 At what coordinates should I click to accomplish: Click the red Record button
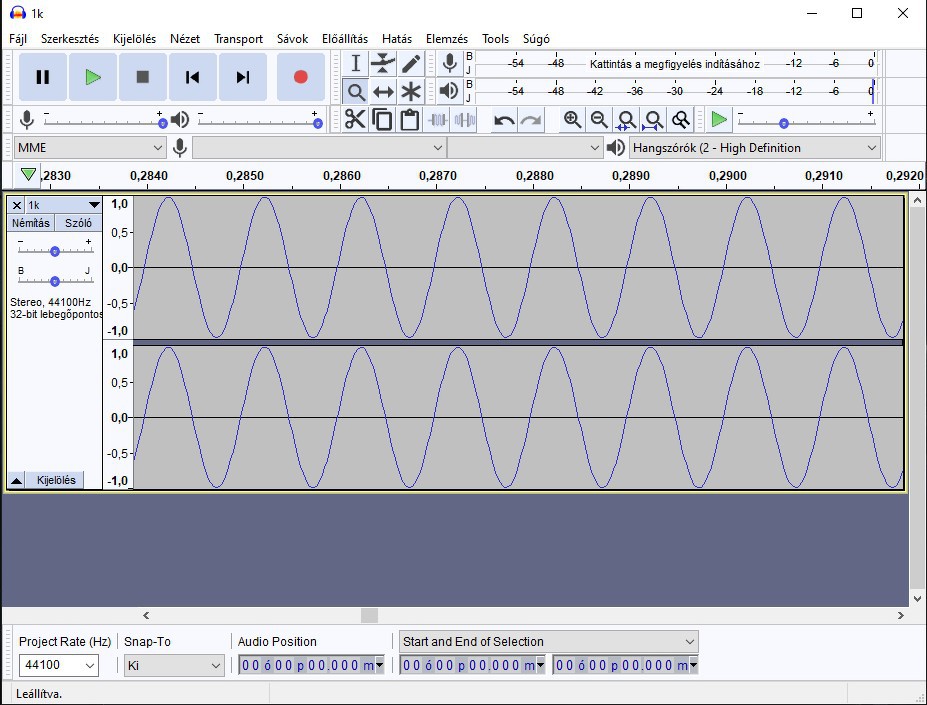pos(300,77)
